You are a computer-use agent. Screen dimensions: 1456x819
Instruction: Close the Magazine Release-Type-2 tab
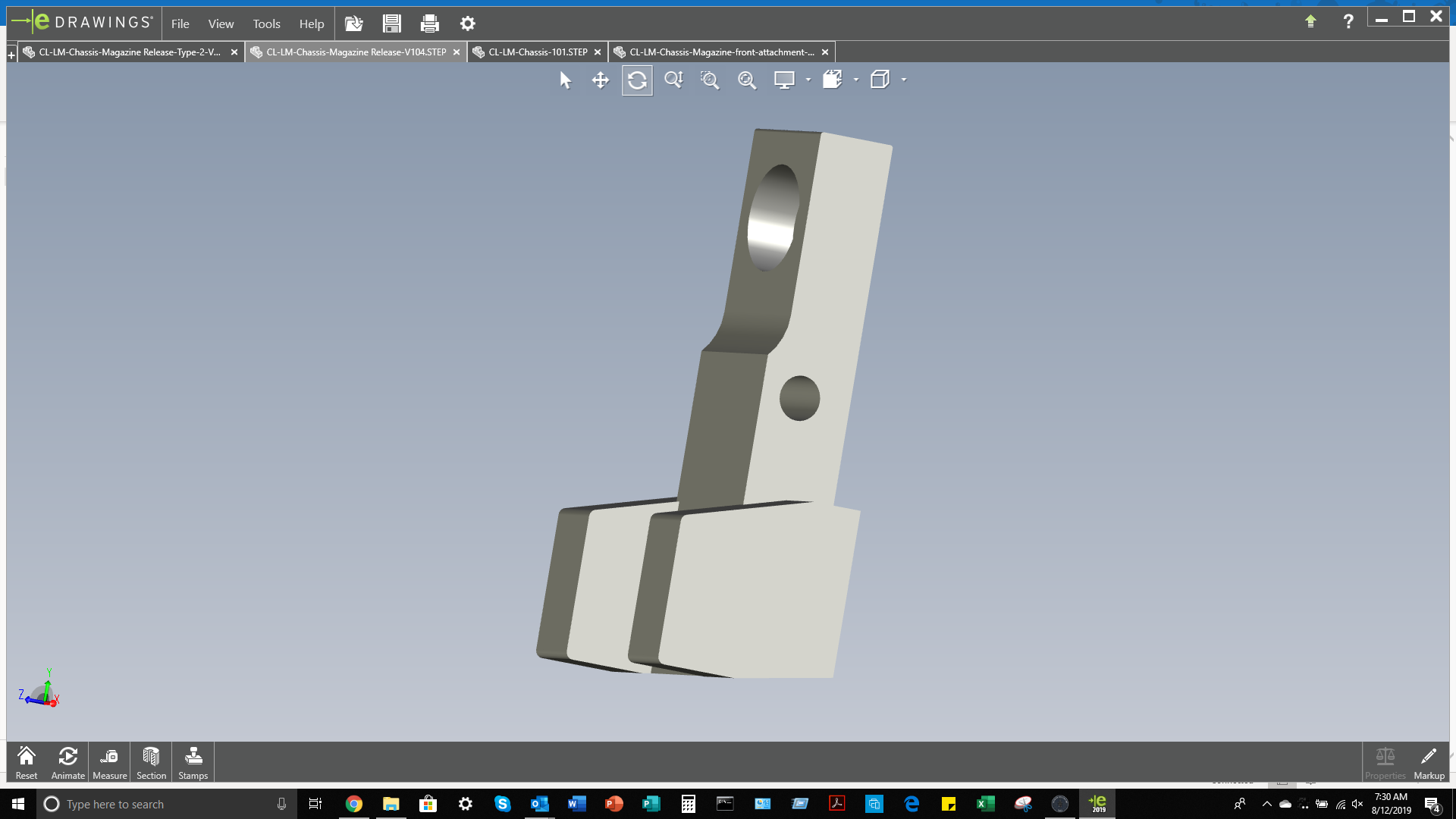(234, 52)
